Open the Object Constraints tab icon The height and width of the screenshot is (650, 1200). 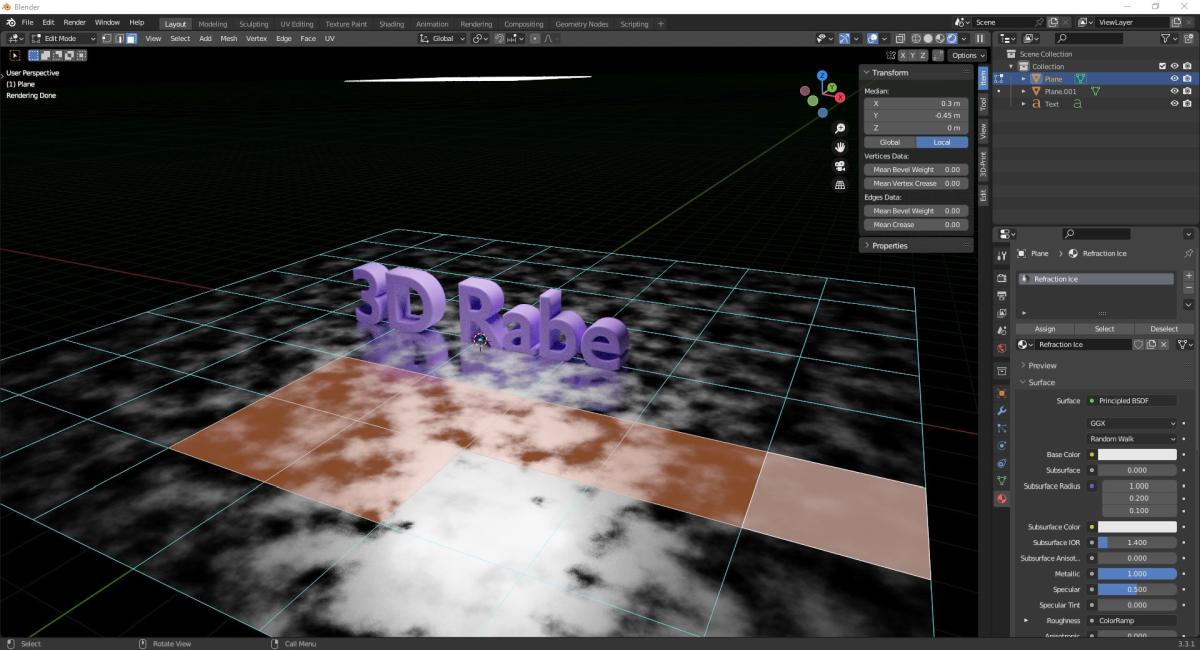[x=1001, y=463]
